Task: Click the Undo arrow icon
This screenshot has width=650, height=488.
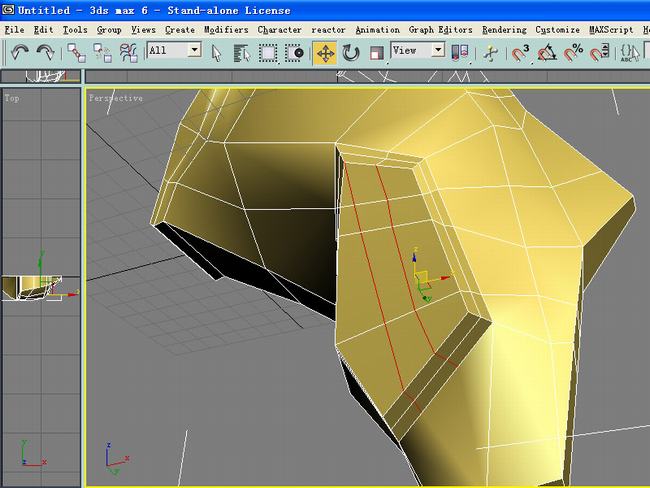Action: [19, 53]
